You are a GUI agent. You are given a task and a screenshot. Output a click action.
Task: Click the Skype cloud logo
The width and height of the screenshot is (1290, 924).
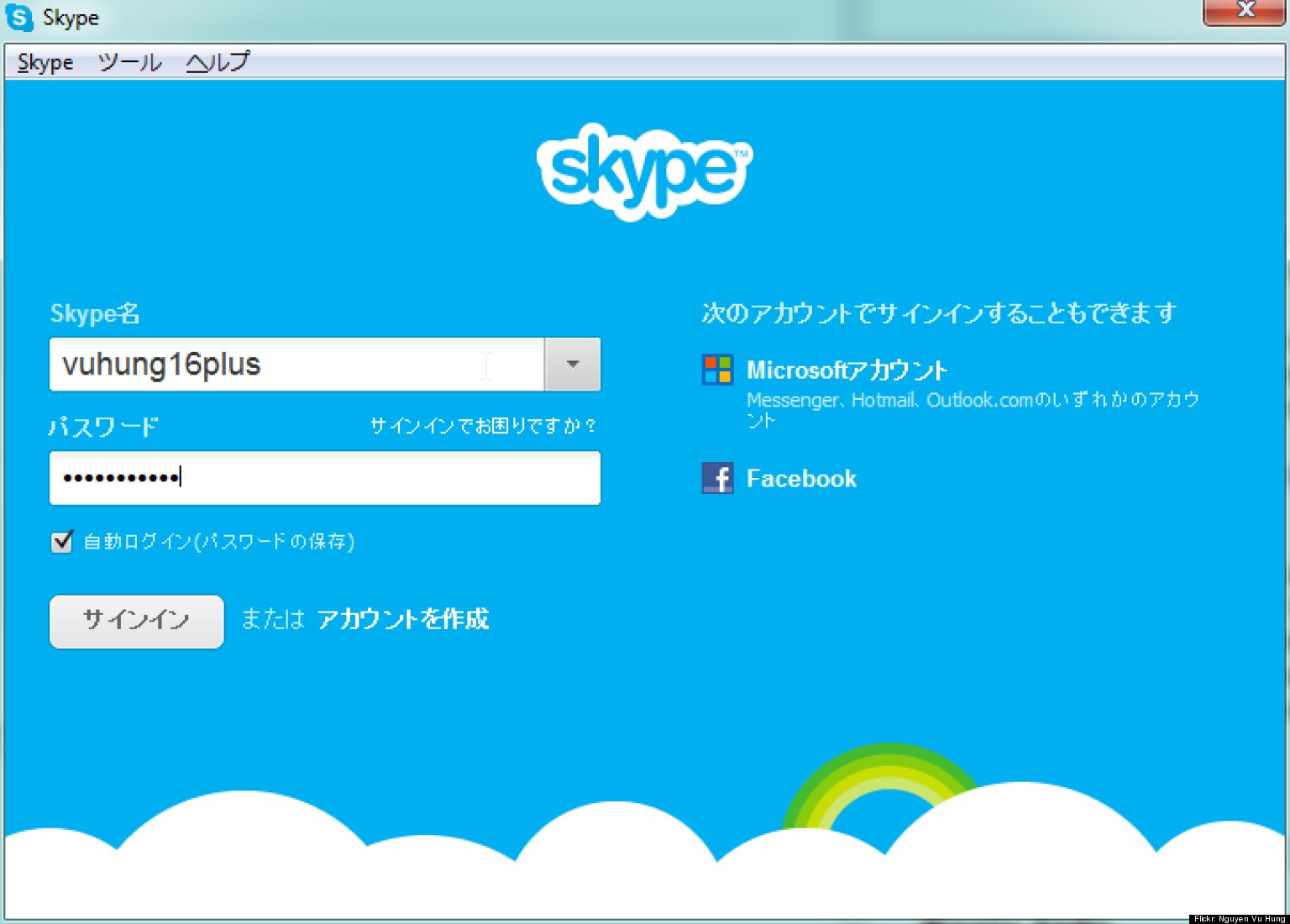644,172
